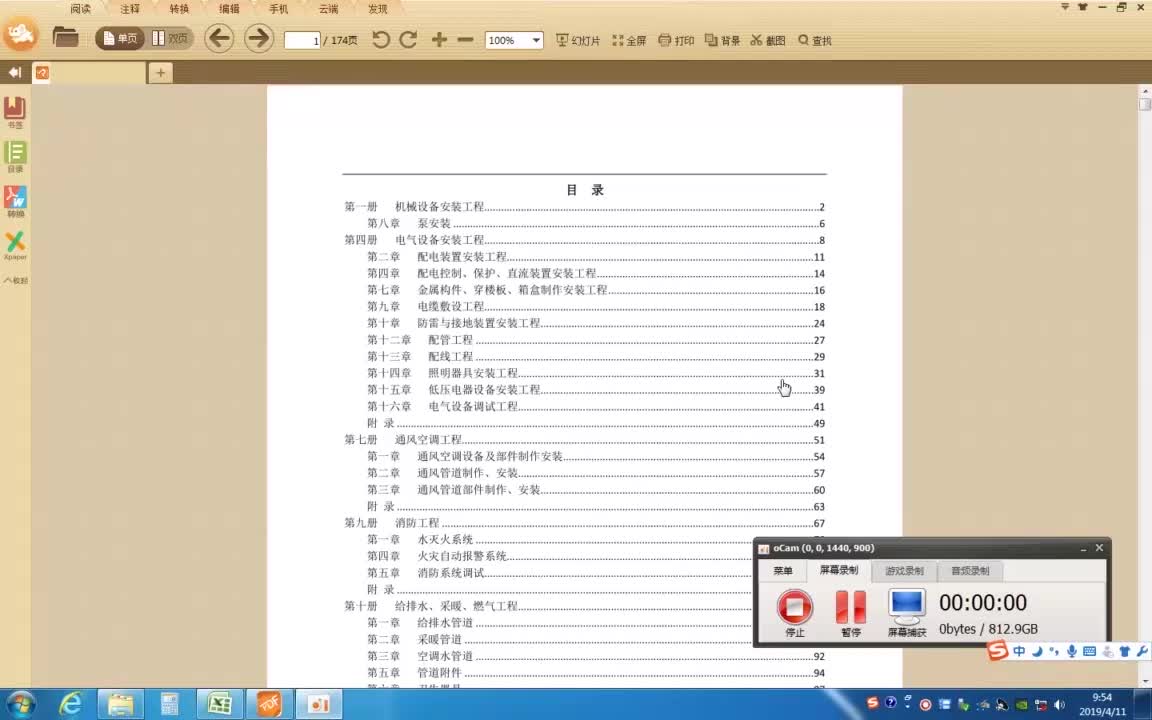Open the 云端 menu tab

pos(328,9)
